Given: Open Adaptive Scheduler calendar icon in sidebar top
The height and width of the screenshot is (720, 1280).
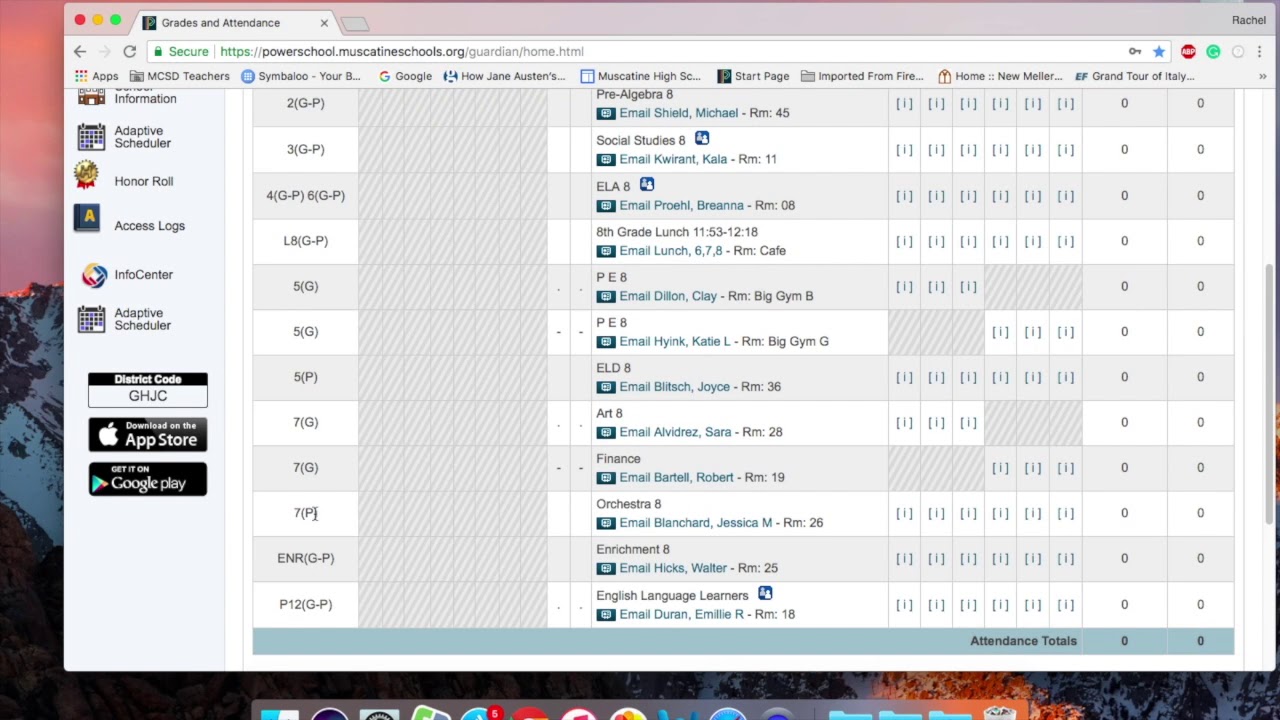Looking at the screenshot, I should tap(91, 137).
